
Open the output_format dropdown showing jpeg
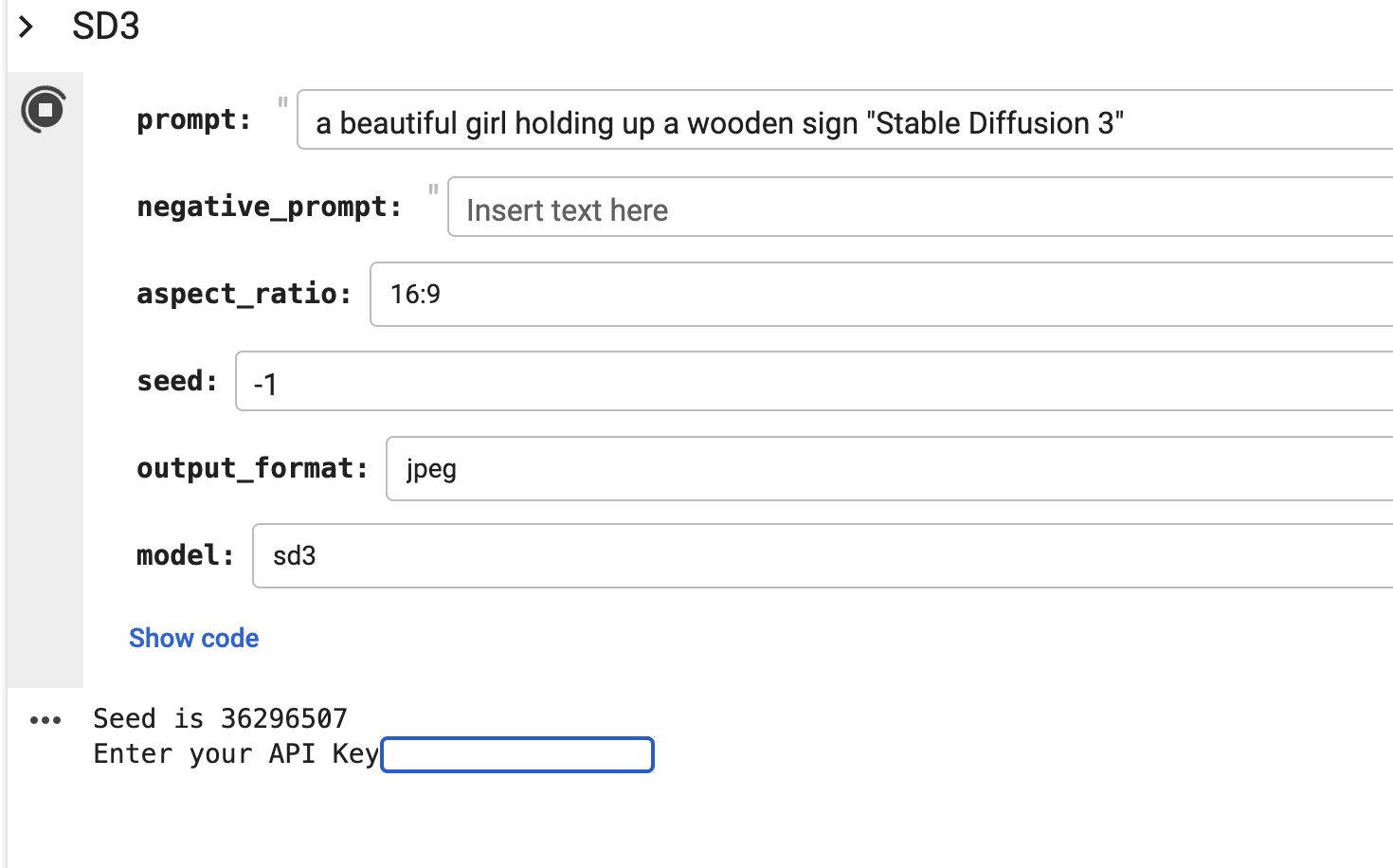890,468
